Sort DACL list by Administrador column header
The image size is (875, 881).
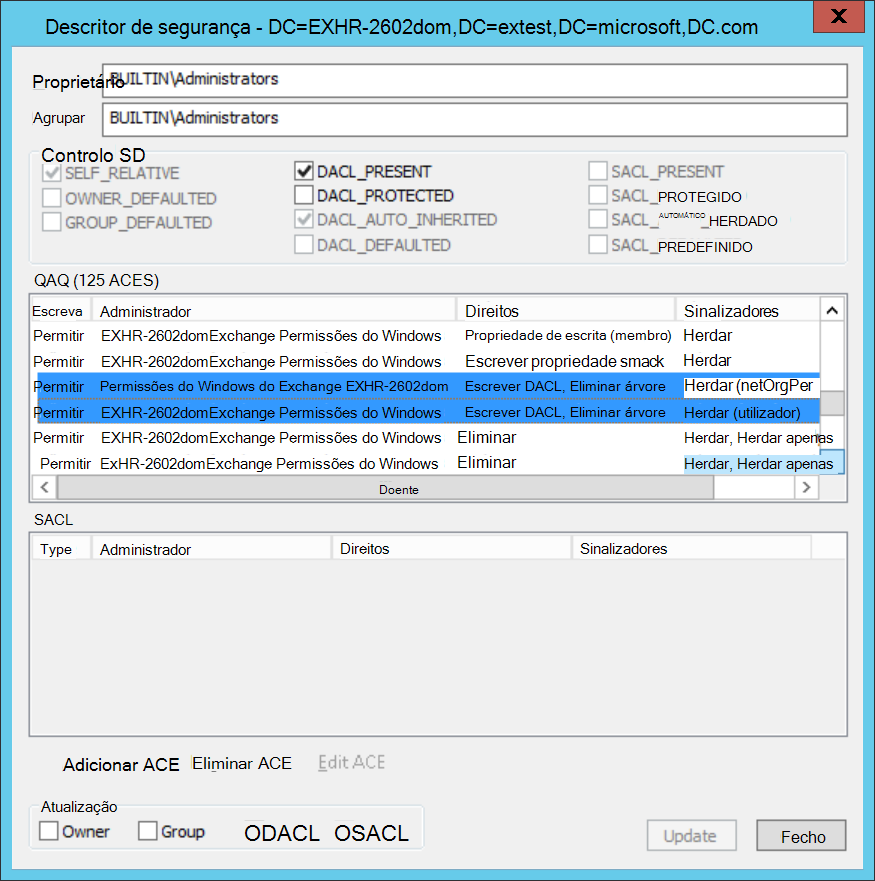tap(274, 311)
